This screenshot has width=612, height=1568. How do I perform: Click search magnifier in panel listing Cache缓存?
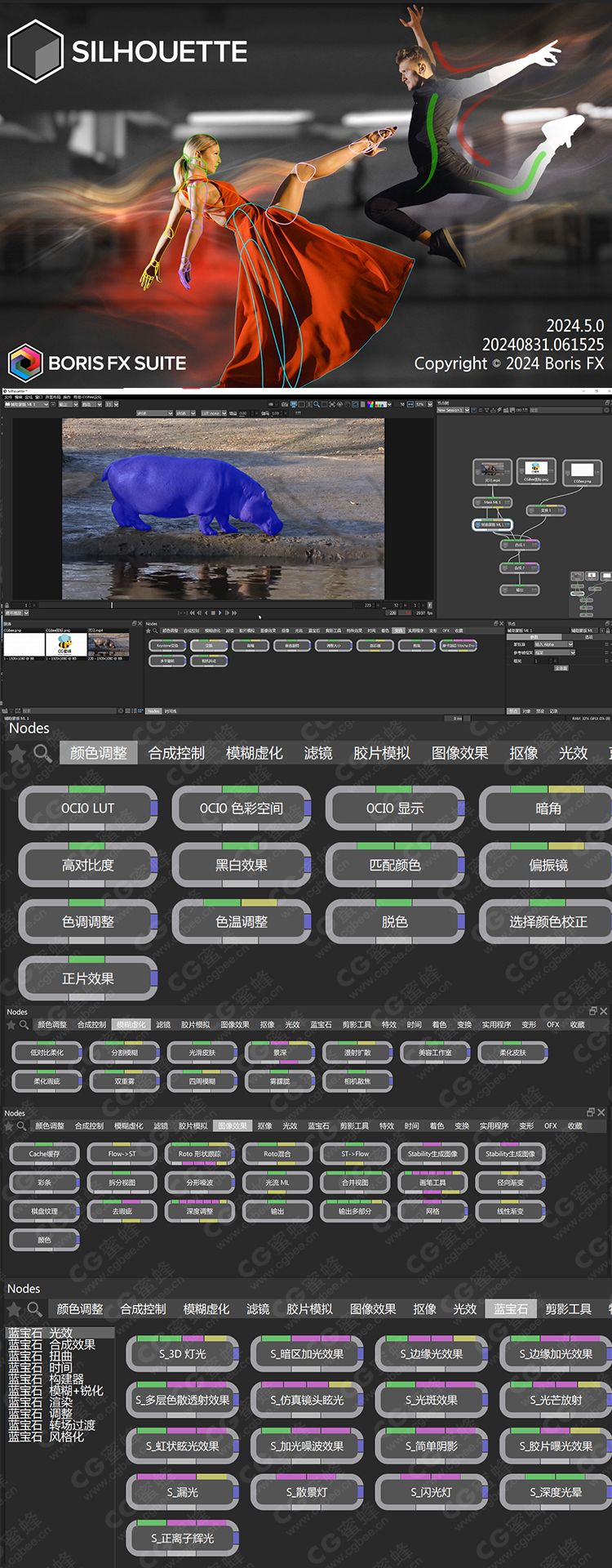[x=22, y=1126]
